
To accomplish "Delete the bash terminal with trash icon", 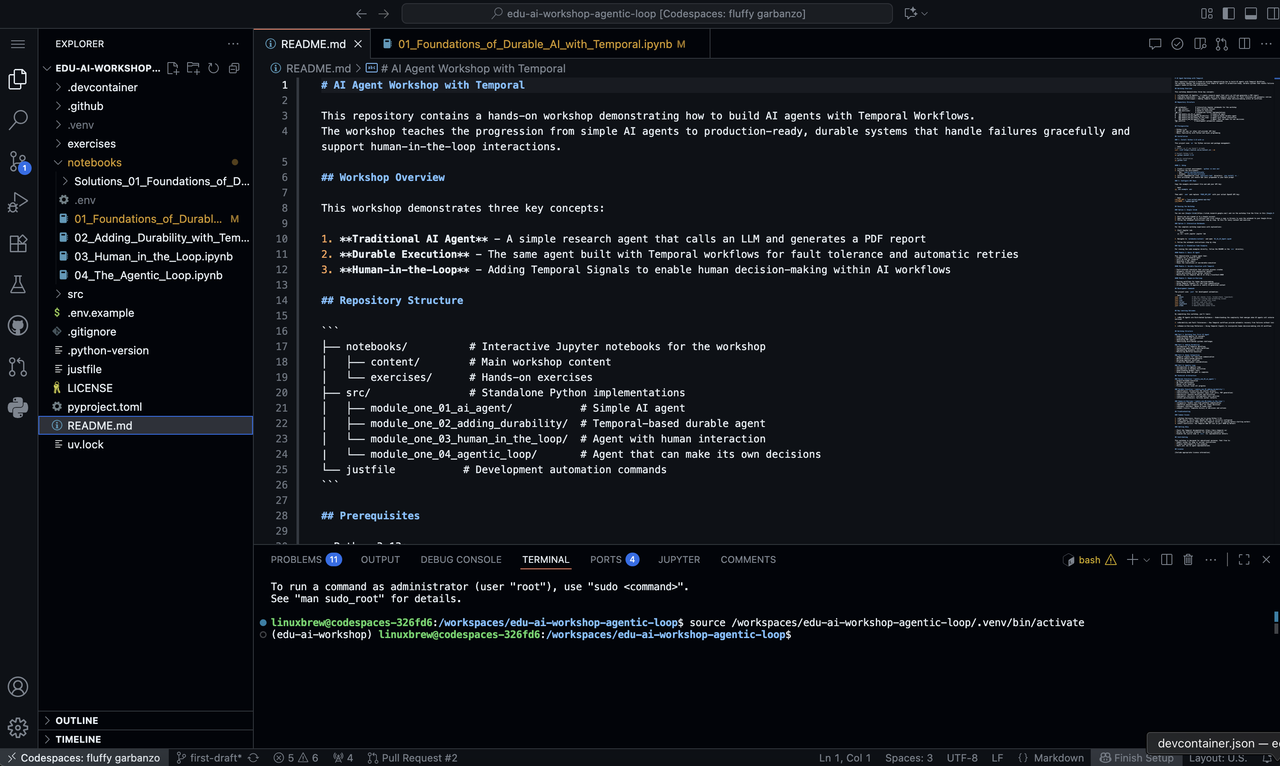I will [x=1188, y=560].
